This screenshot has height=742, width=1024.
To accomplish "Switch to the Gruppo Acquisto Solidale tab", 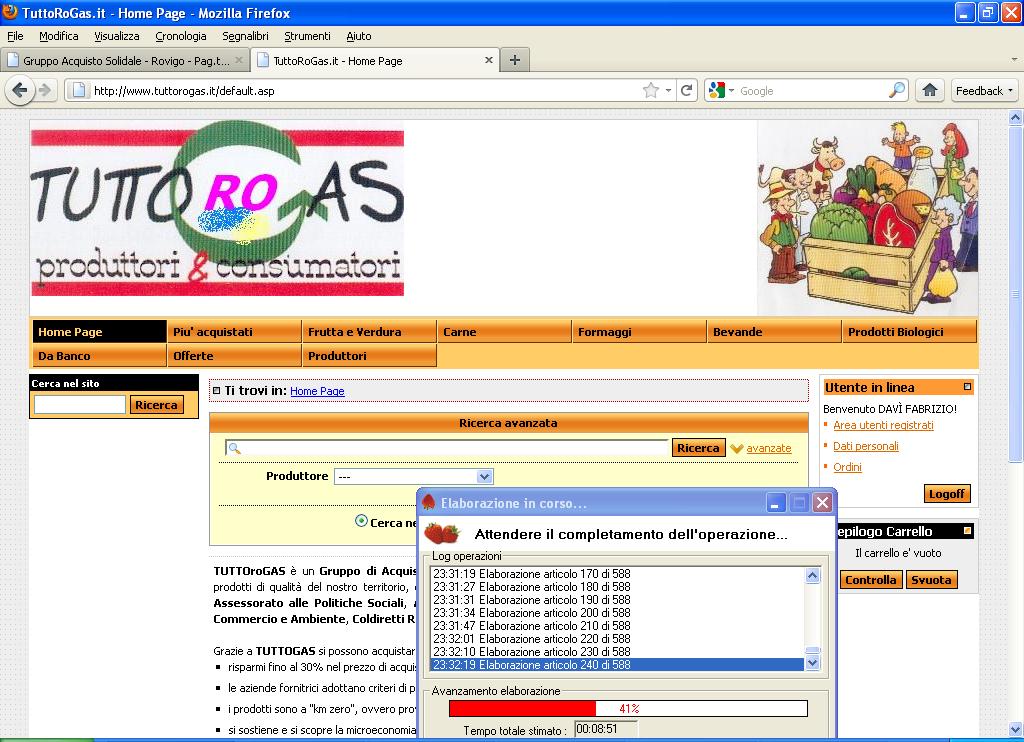I will click(x=124, y=60).
